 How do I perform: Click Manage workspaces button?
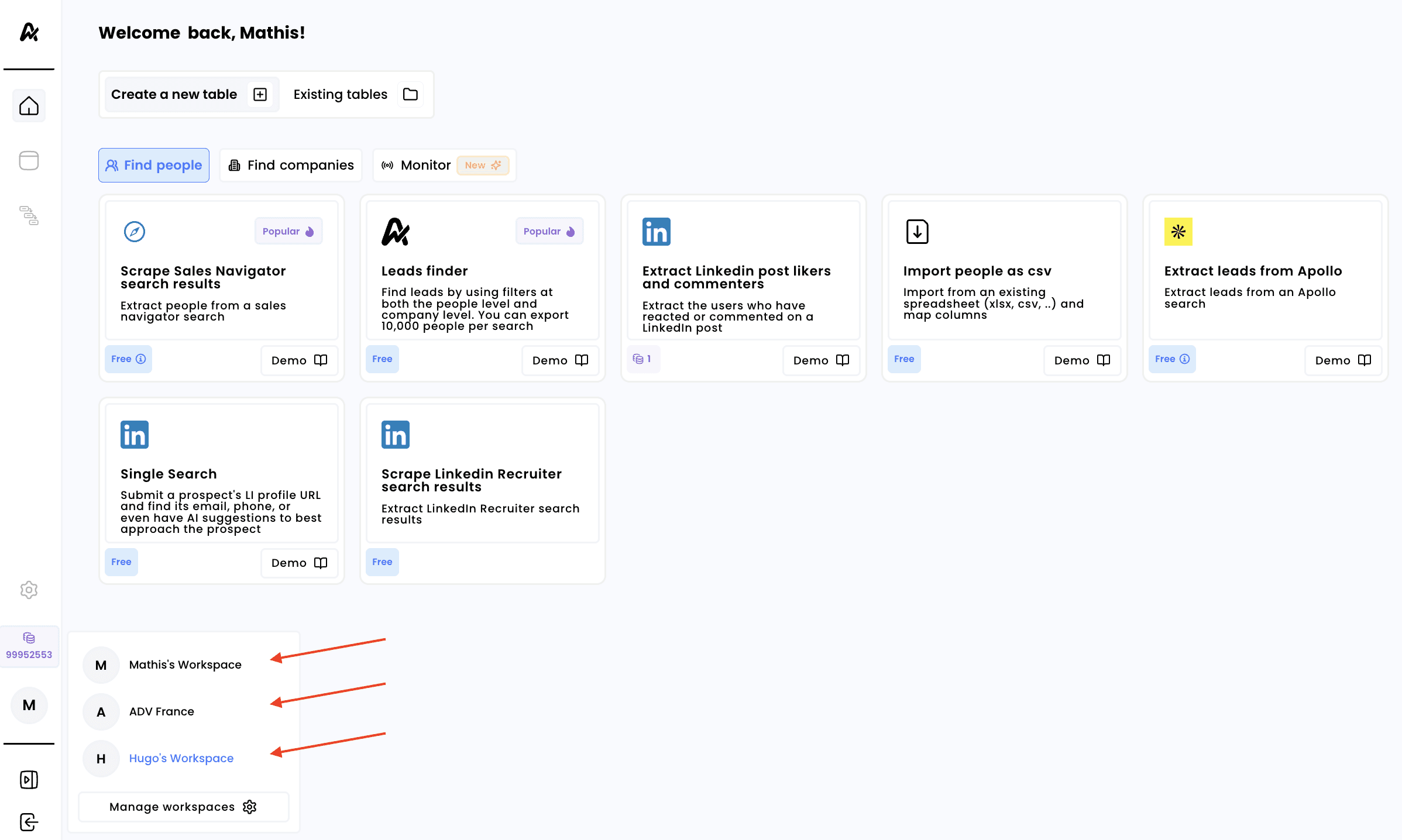click(x=183, y=807)
